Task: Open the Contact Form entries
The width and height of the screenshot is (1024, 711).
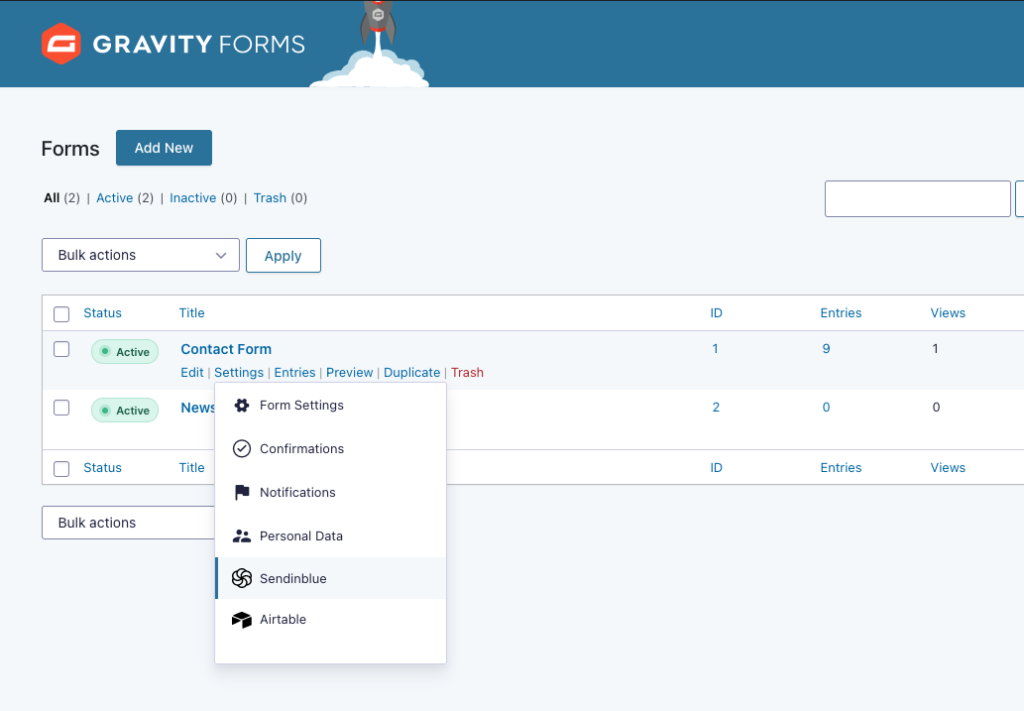Action: pyautogui.click(x=294, y=372)
